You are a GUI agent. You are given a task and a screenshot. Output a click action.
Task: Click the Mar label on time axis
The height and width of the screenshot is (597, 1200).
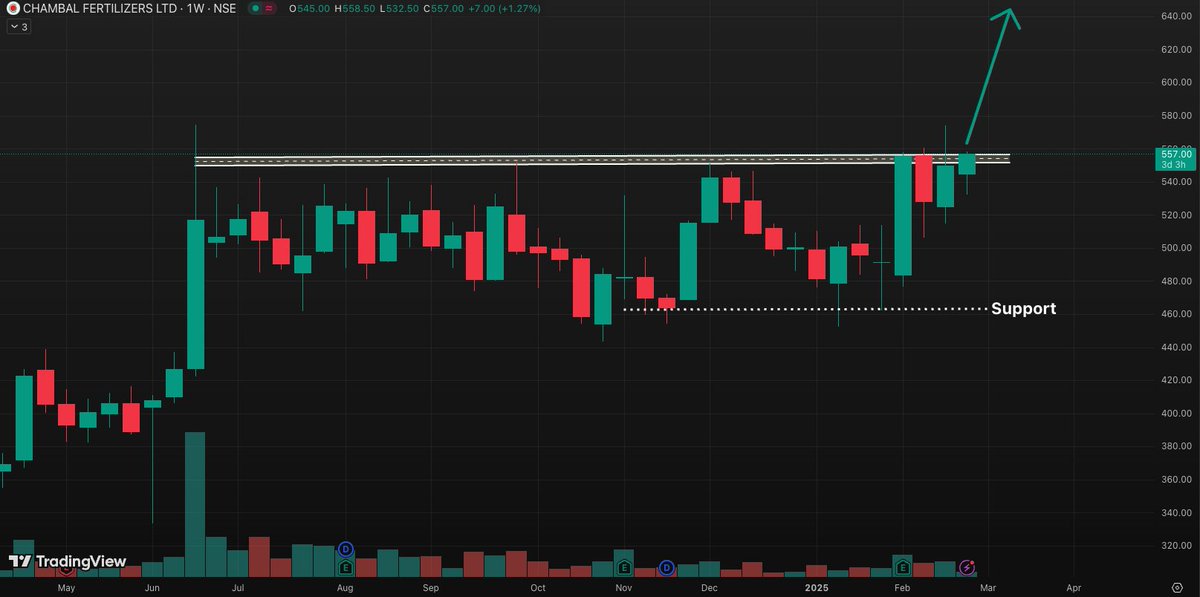click(x=989, y=587)
